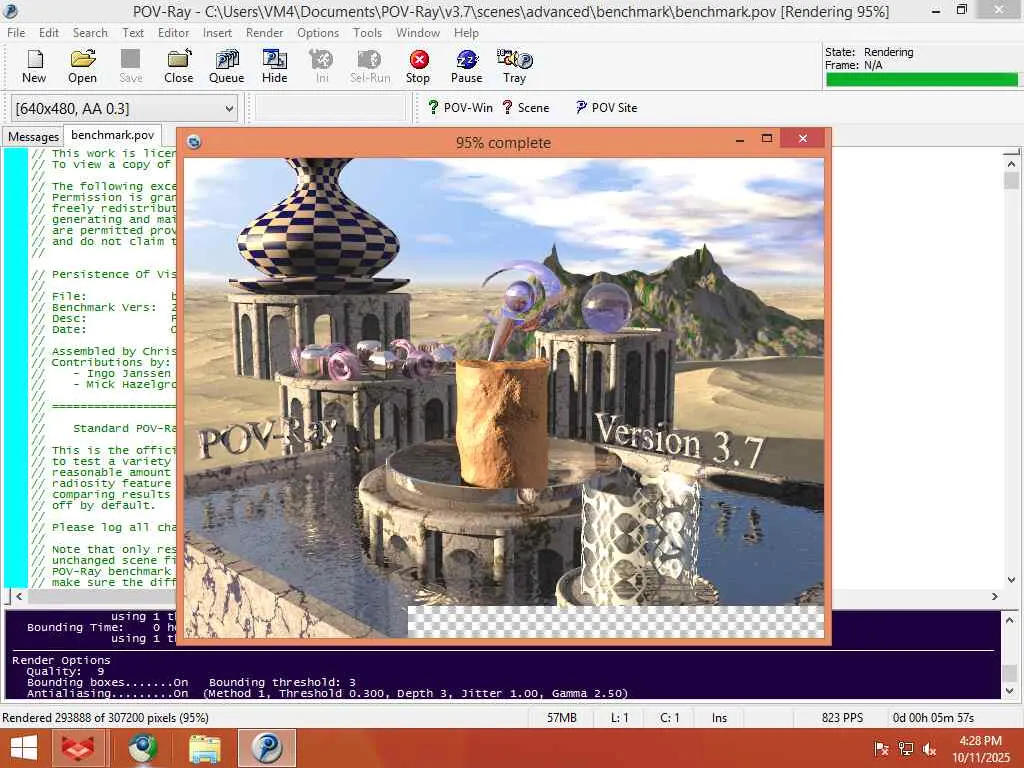The height and width of the screenshot is (768, 1024).
Task: Click the Close file toolbar icon
Action: click(x=178, y=67)
